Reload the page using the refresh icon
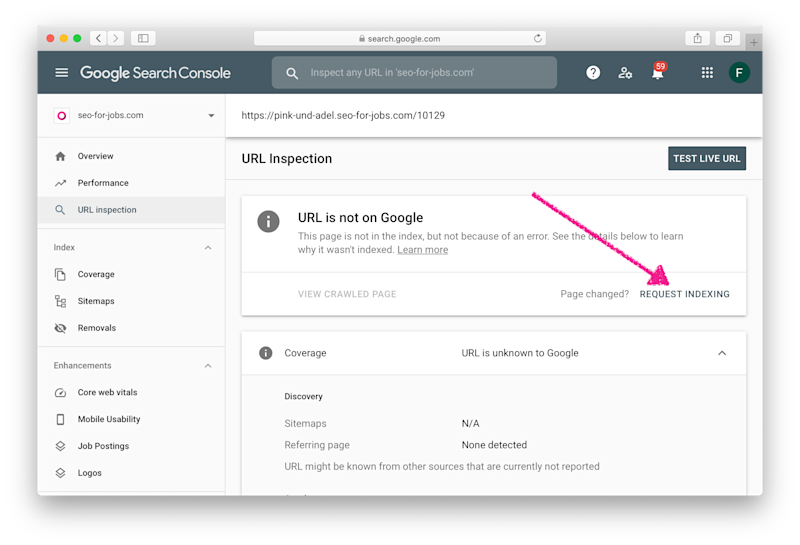800x545 pixels. point(537,38)
